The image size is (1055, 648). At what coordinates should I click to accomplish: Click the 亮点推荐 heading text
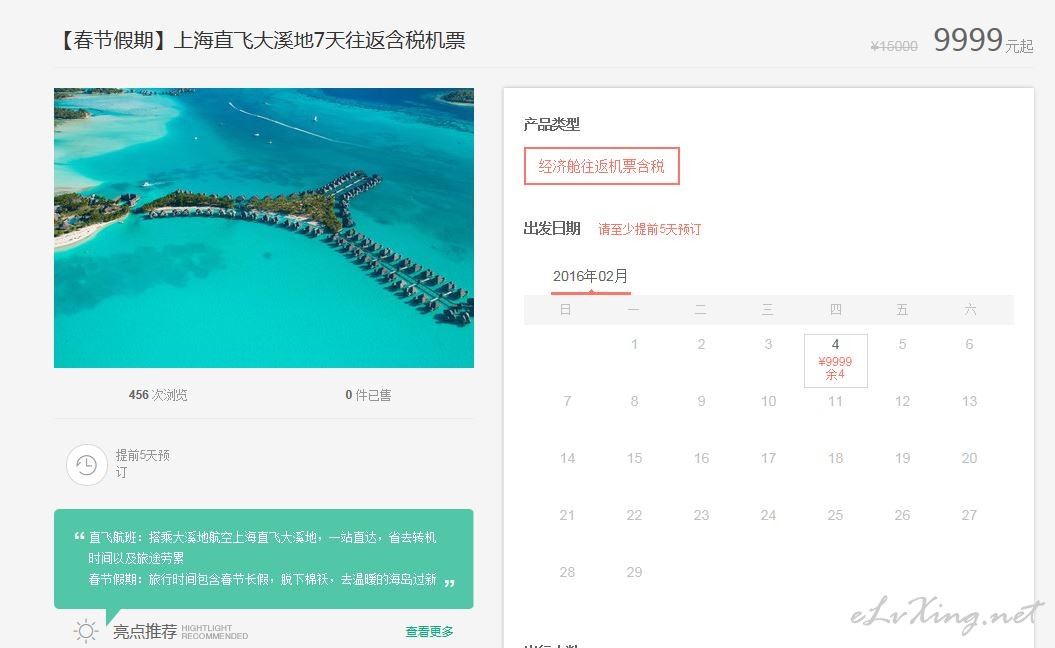(x=145, y=631)
